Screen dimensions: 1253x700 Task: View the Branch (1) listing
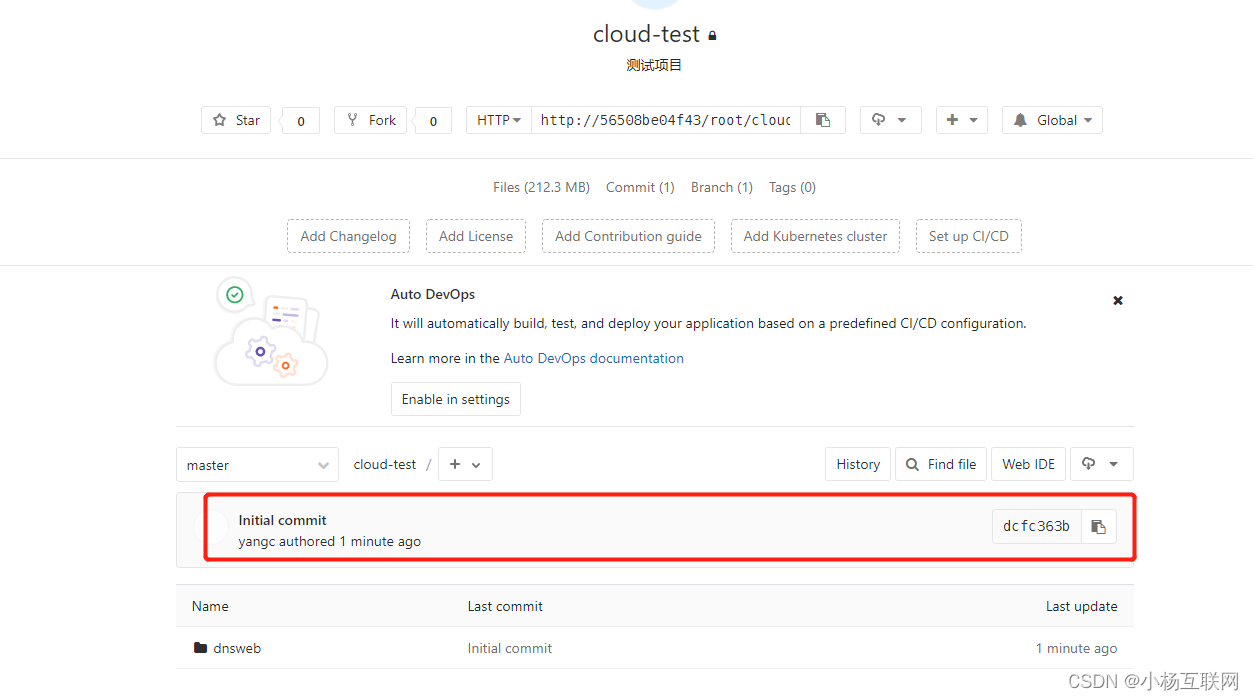coord(721,187)
